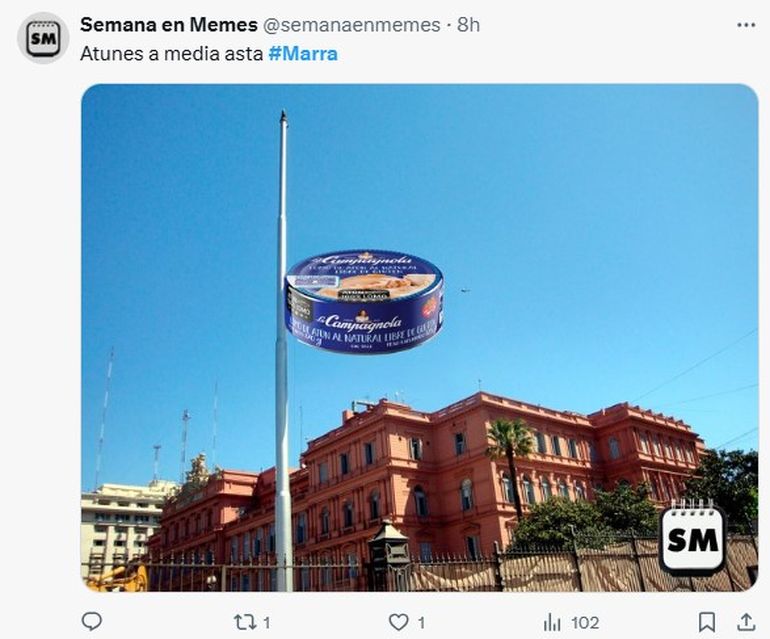Open the view analytics bar chart icon

click(552, 623)
